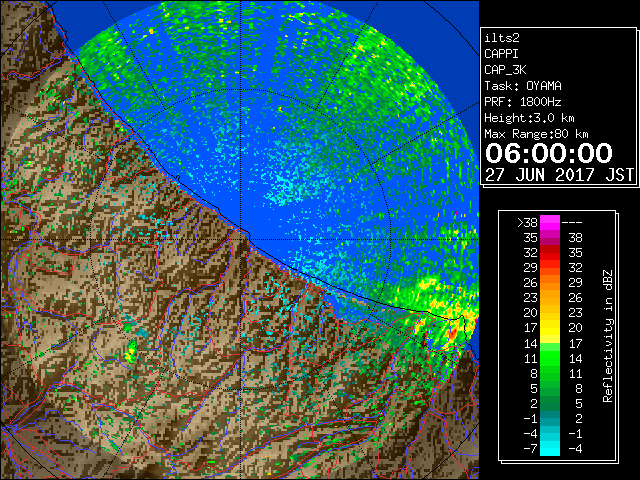Select the "Height:3.0 km" line

529,118
